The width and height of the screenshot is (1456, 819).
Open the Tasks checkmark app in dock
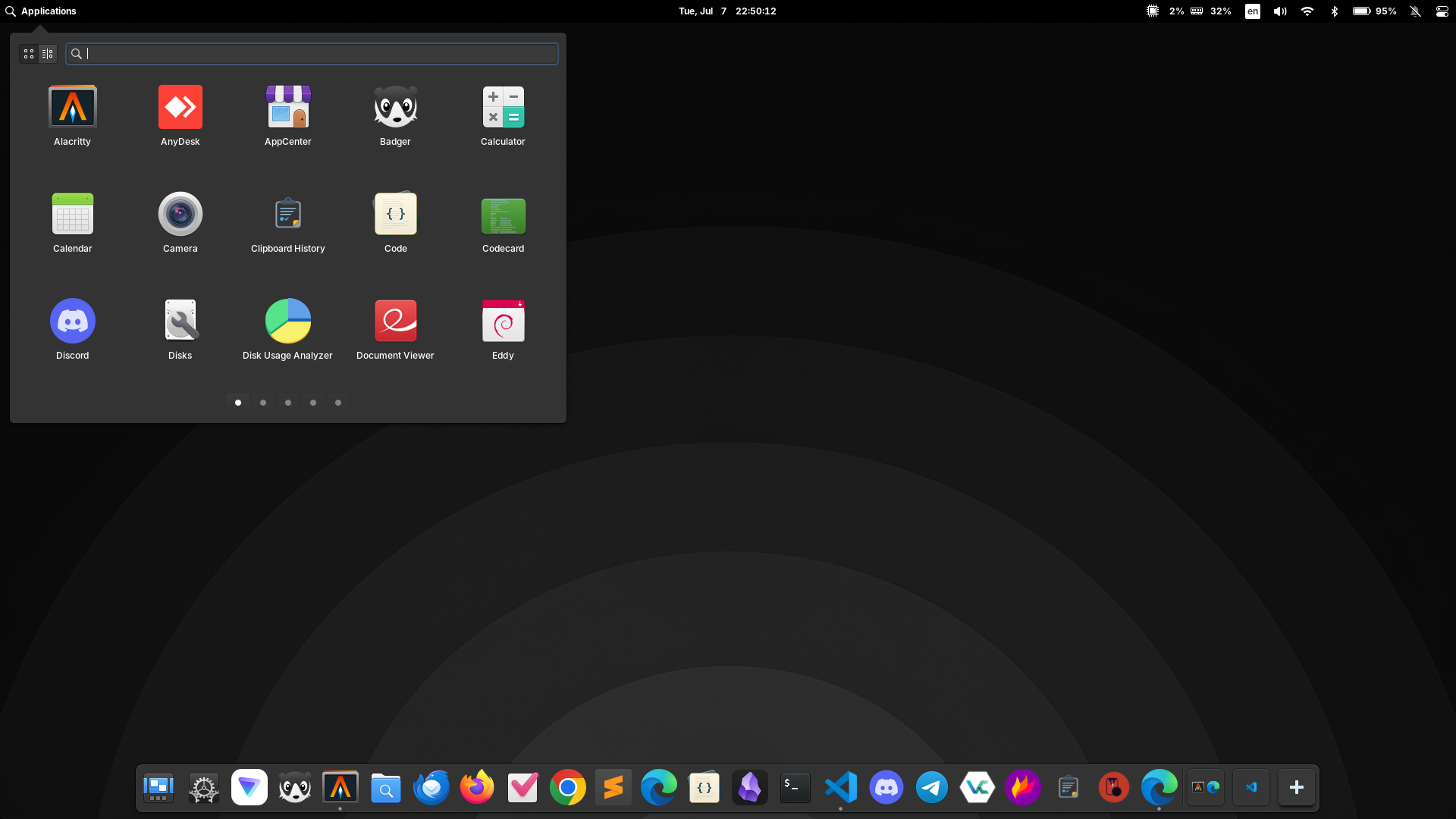tap(522, 788)
